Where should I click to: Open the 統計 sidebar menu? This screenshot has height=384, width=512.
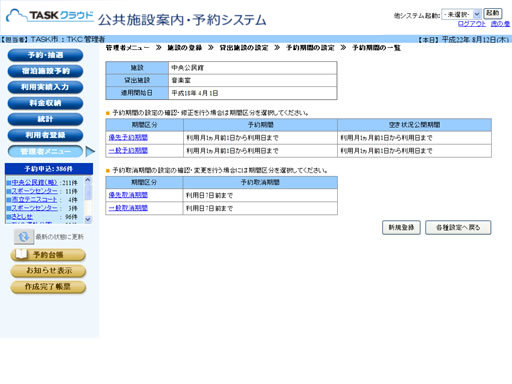45,119
